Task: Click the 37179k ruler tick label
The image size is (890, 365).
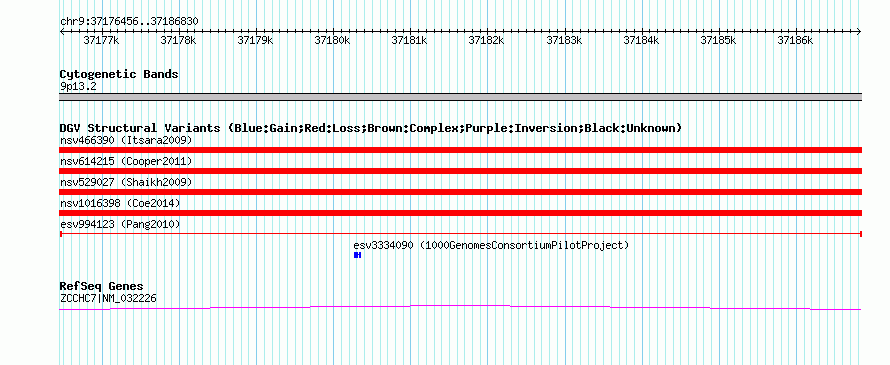Action: pyautogui.click(x=255, y=40)
